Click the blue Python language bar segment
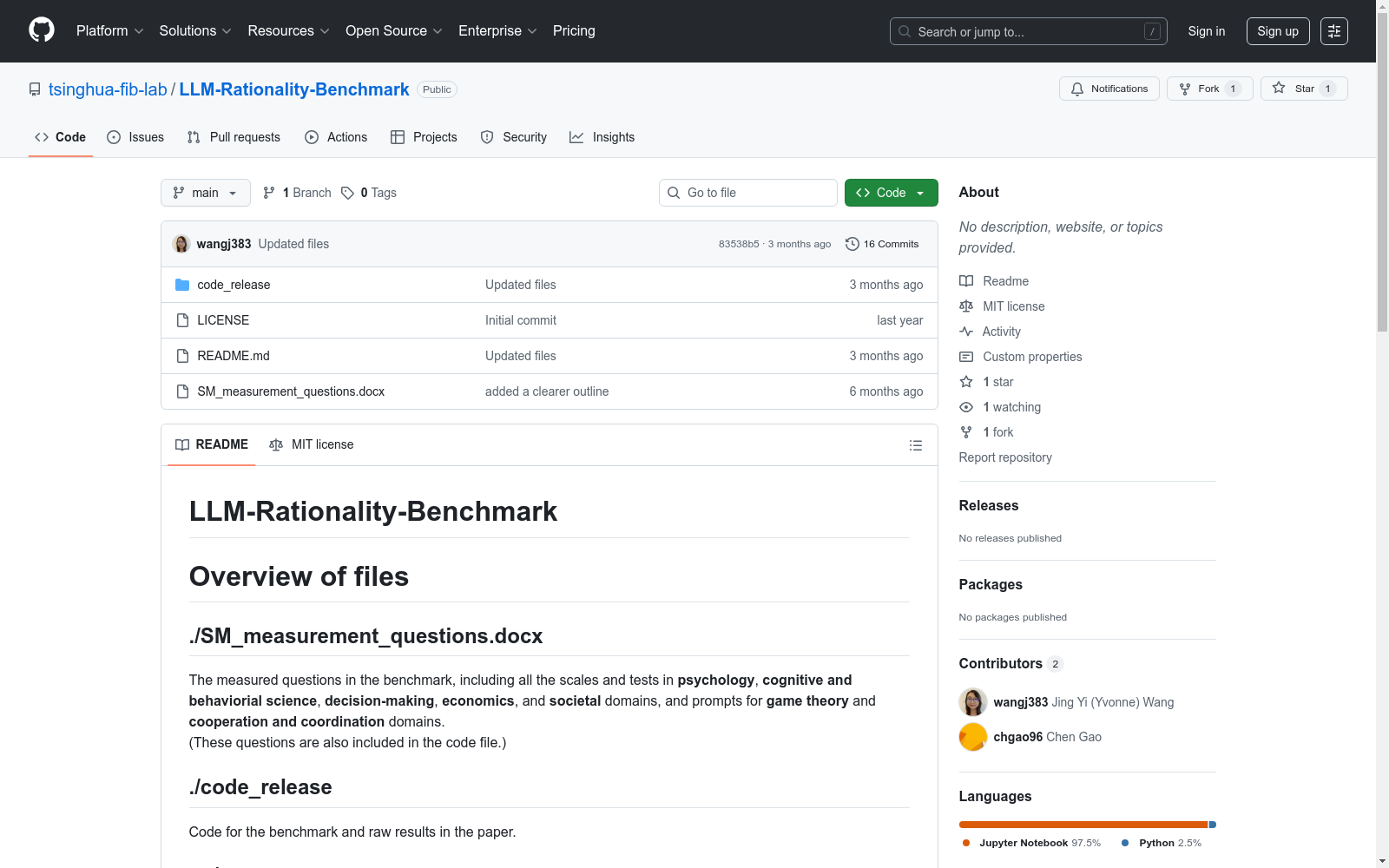The image size is (1389, 868). [1213, 825]
